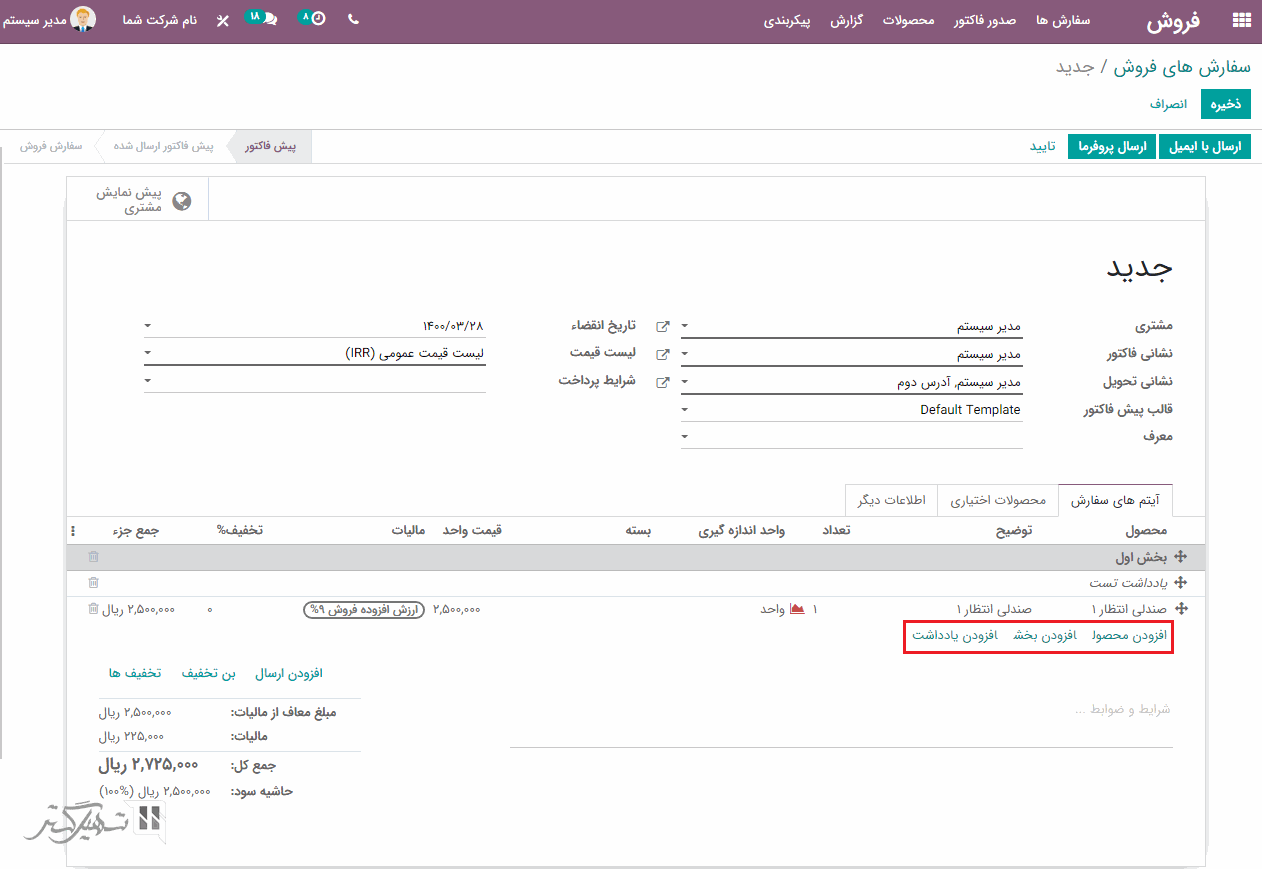1262x869 pixels.
Task: Open external link for مشتری field
Action: click(662, 327)
